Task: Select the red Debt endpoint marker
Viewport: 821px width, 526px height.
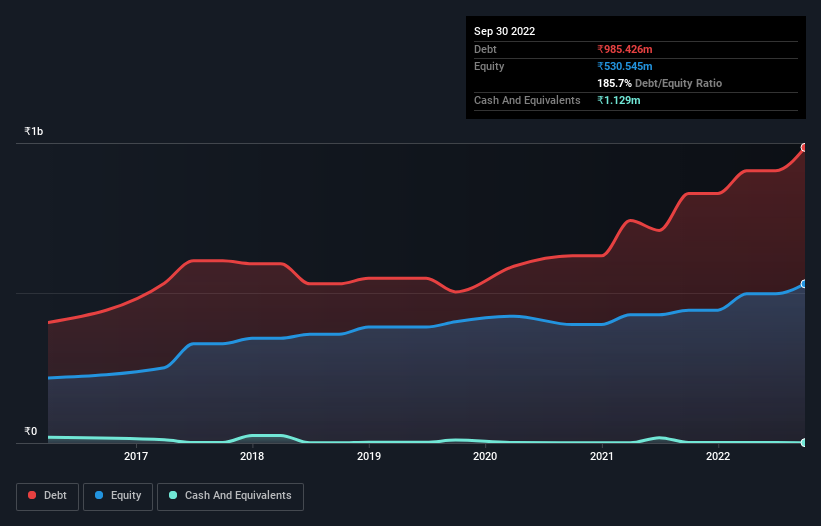Action: coord(804,148)
